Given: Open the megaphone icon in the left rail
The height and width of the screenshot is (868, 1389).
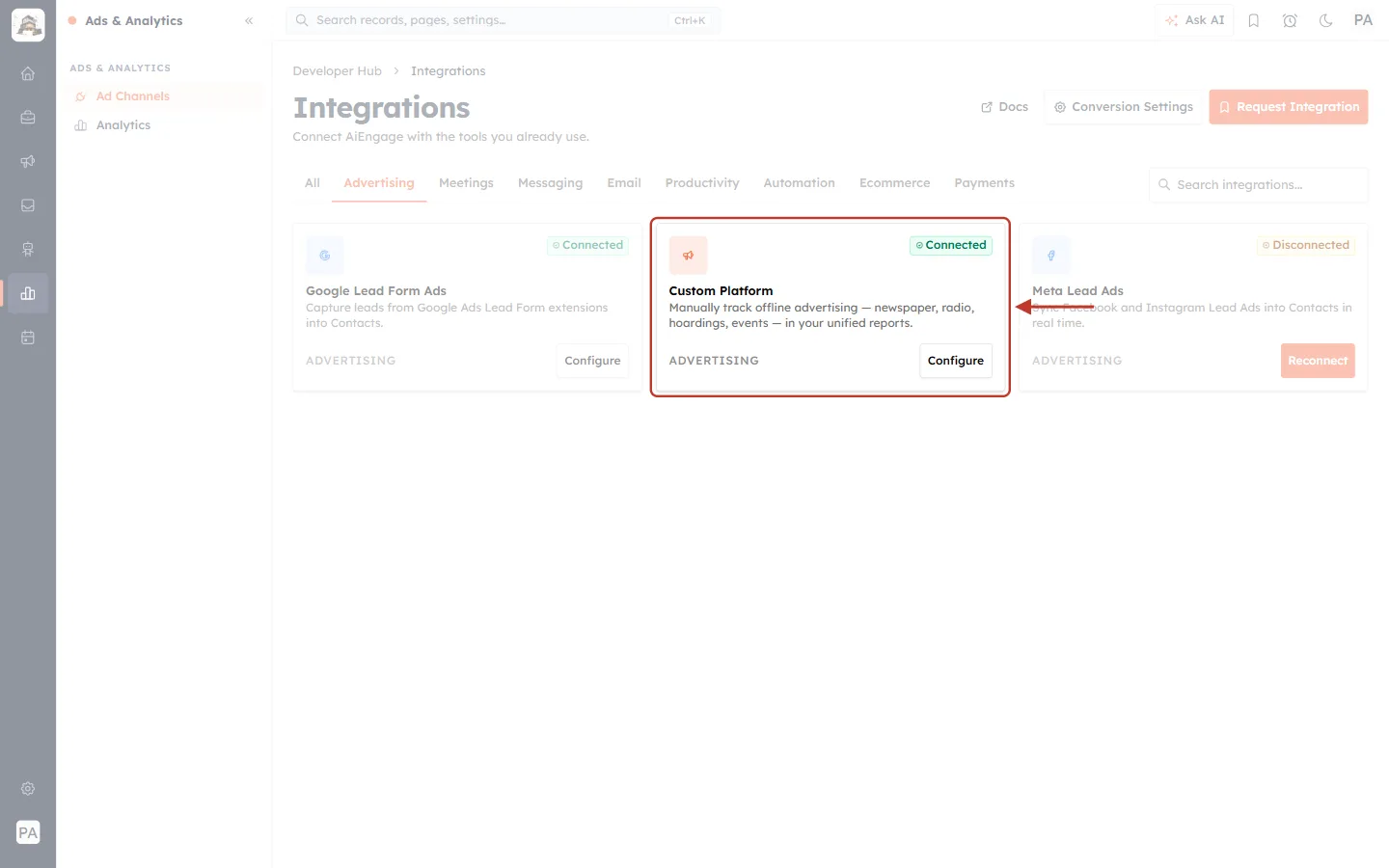Looking at the screenshot, I should coord(28,161).
